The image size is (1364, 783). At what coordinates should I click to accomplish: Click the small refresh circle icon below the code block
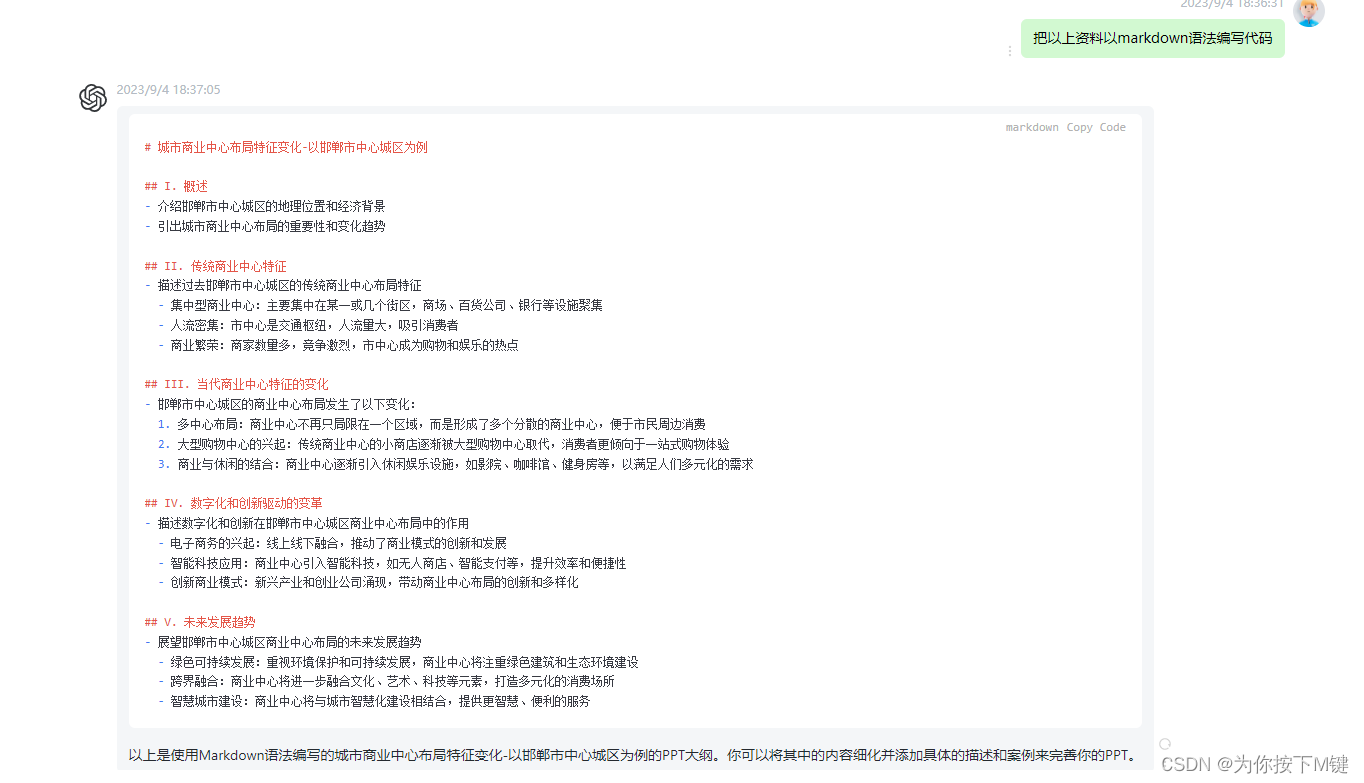[1164, 744]
